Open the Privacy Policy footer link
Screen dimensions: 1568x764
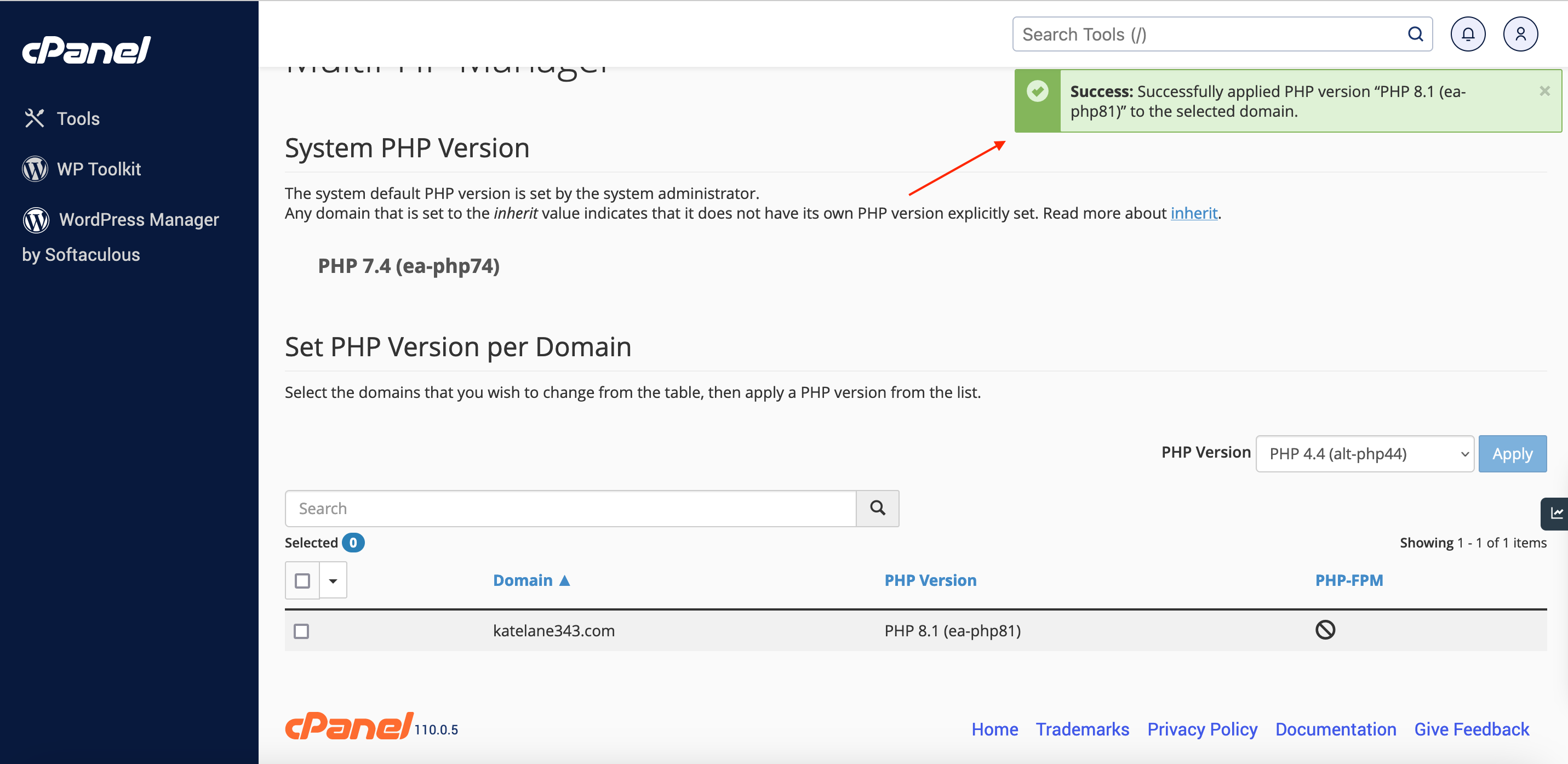(x=1201, y=729)
